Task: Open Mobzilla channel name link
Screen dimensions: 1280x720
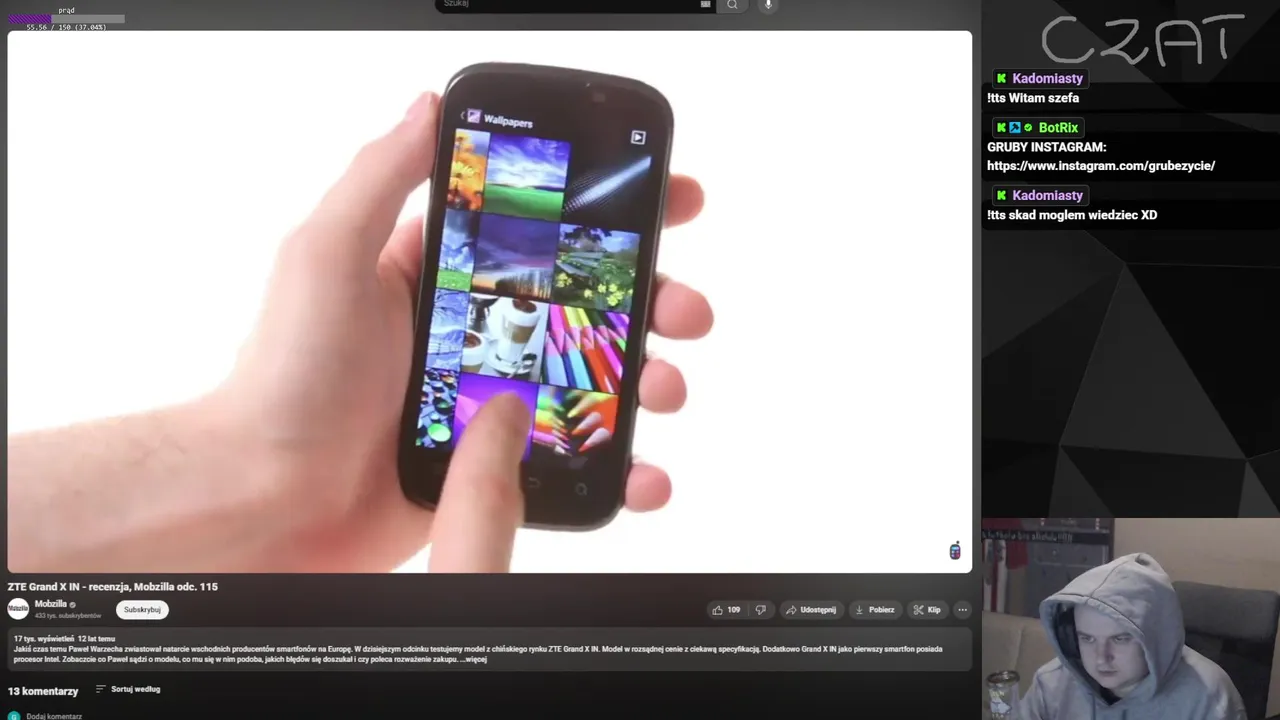Action: point(51,604)
